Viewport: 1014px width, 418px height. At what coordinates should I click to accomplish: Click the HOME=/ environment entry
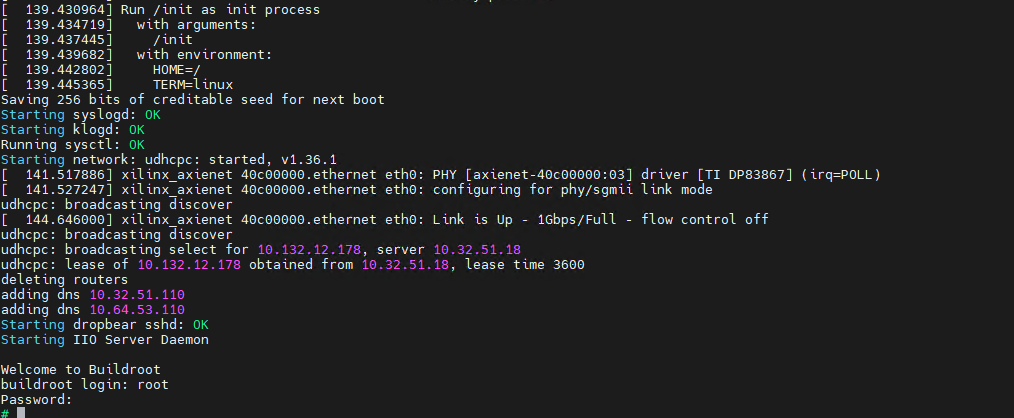(176, 69)
